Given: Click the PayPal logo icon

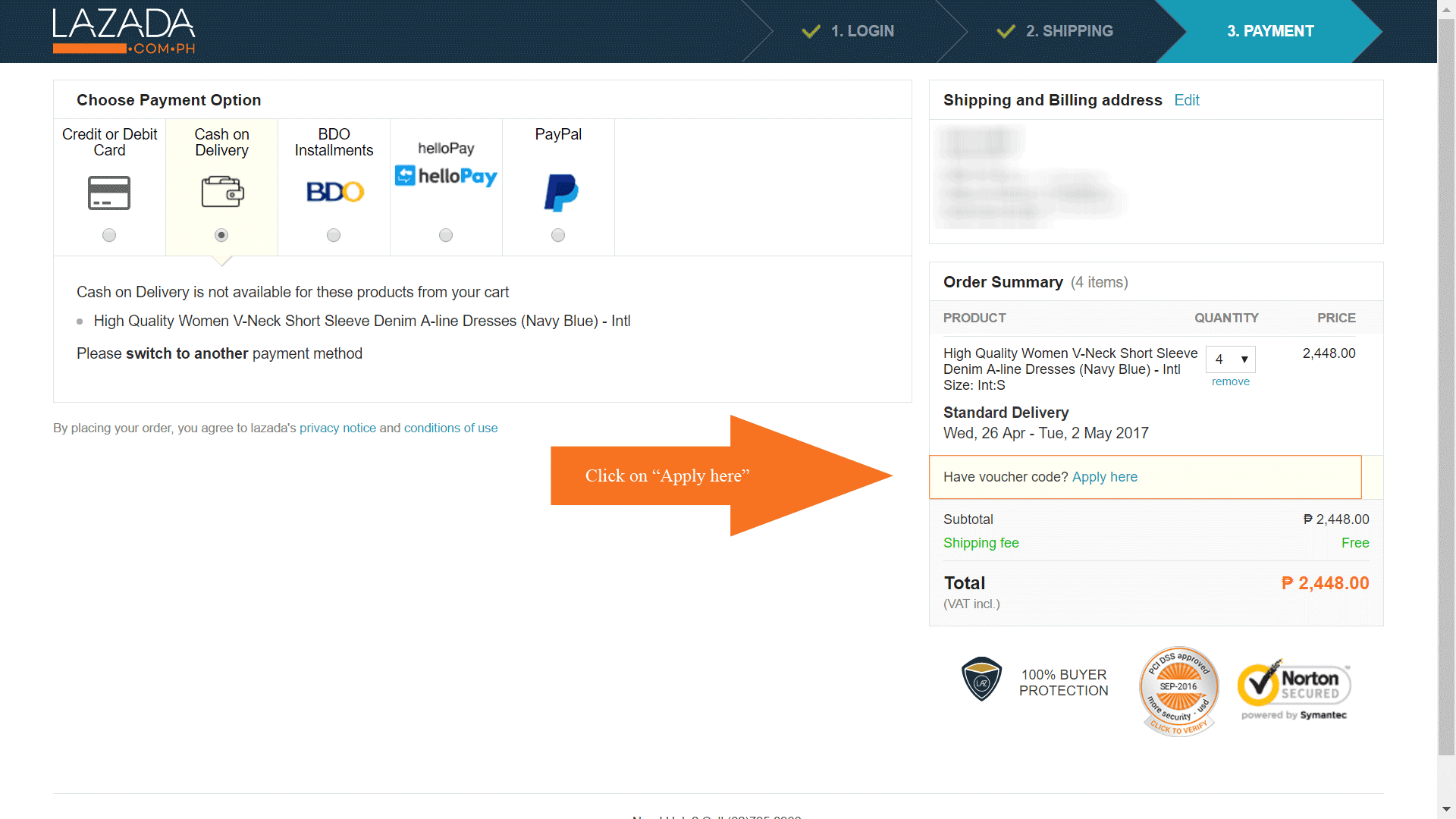Looking at the screenshot, I should 560,193.
